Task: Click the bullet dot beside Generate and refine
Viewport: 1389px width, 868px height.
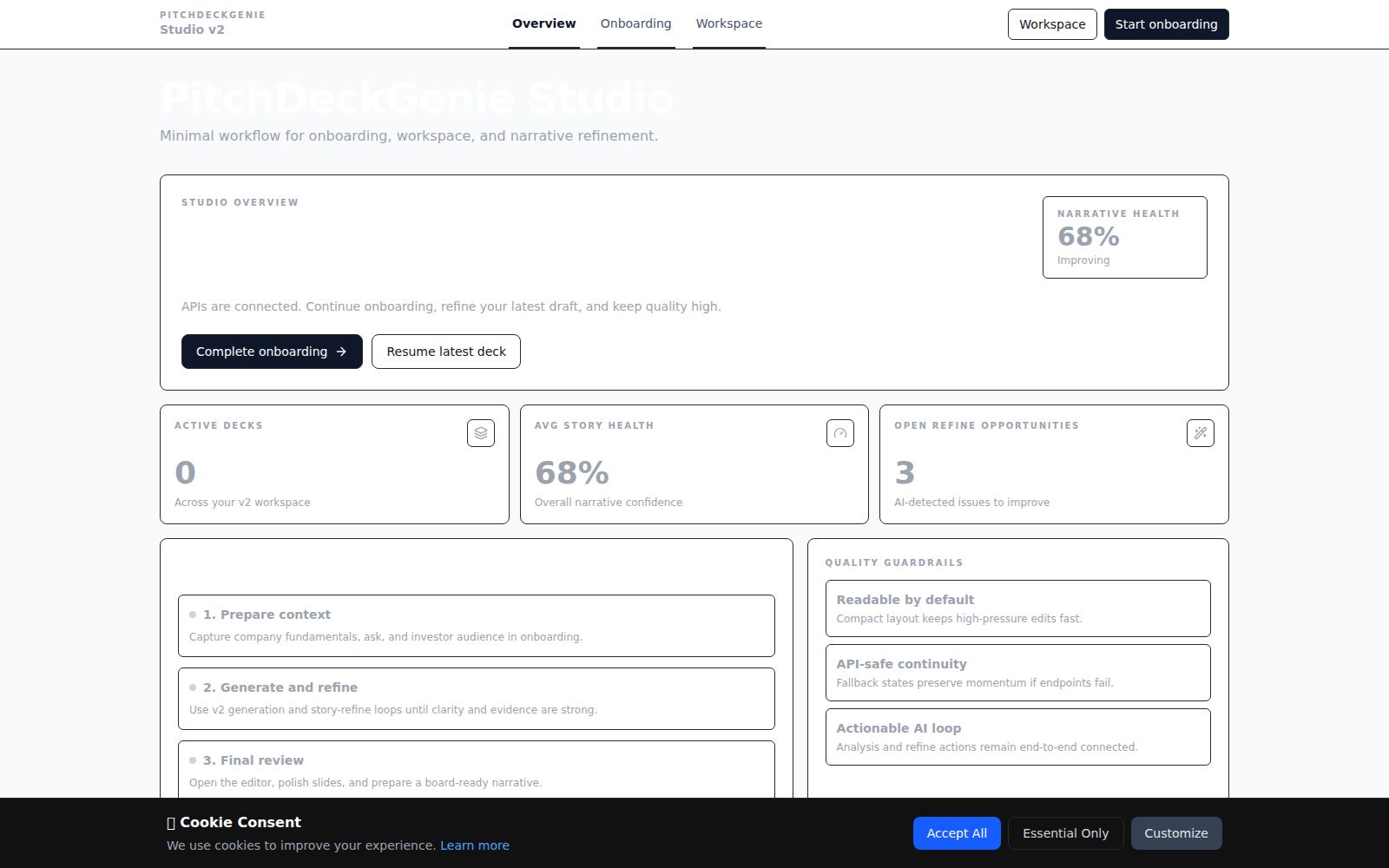Action: (193, 687)
